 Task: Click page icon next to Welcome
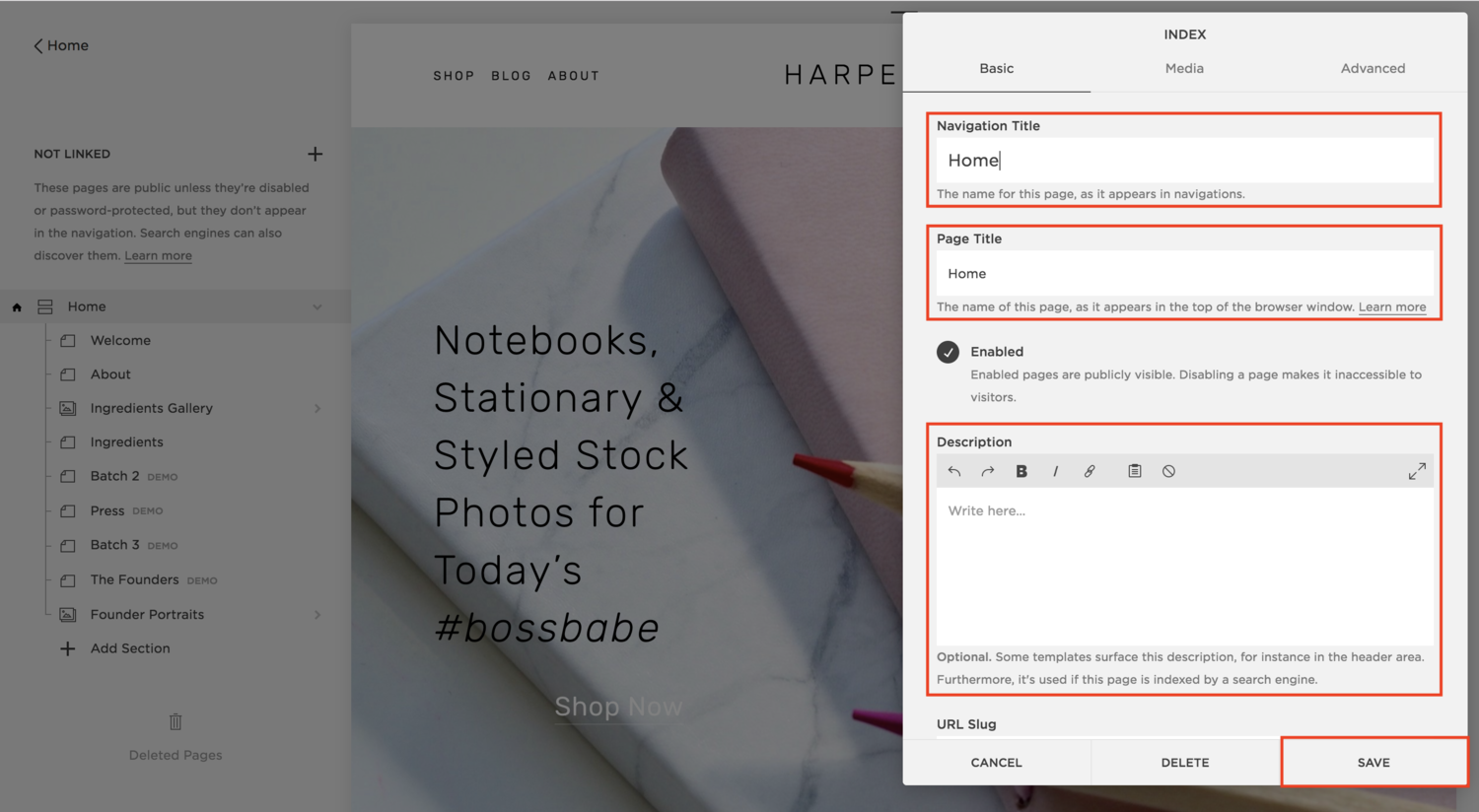tap(68, 341)
